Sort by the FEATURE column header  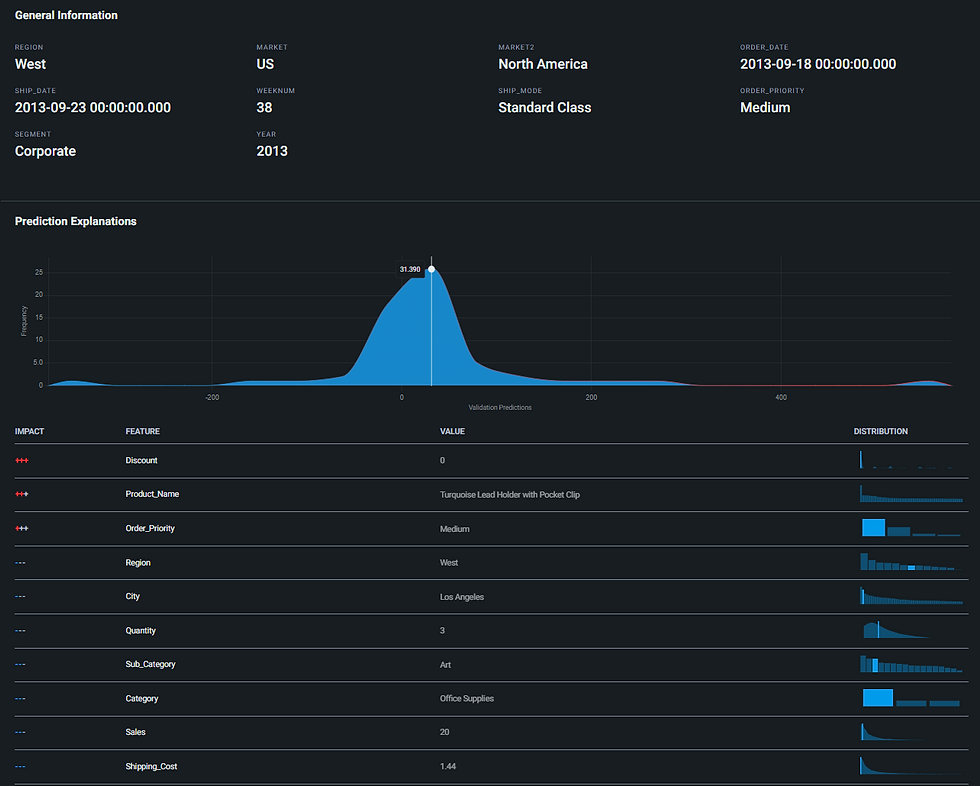click(x=142, y=432)
